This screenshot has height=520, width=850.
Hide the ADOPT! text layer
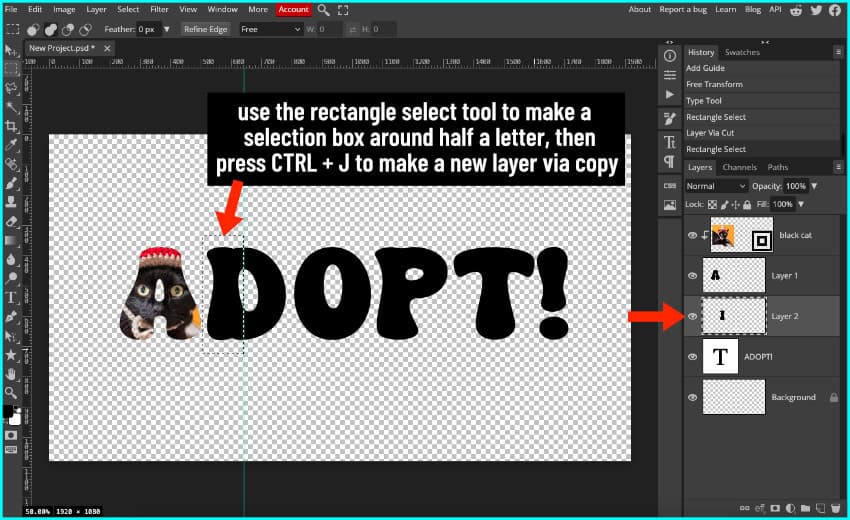pyautogui.click(x=692, y=357)
